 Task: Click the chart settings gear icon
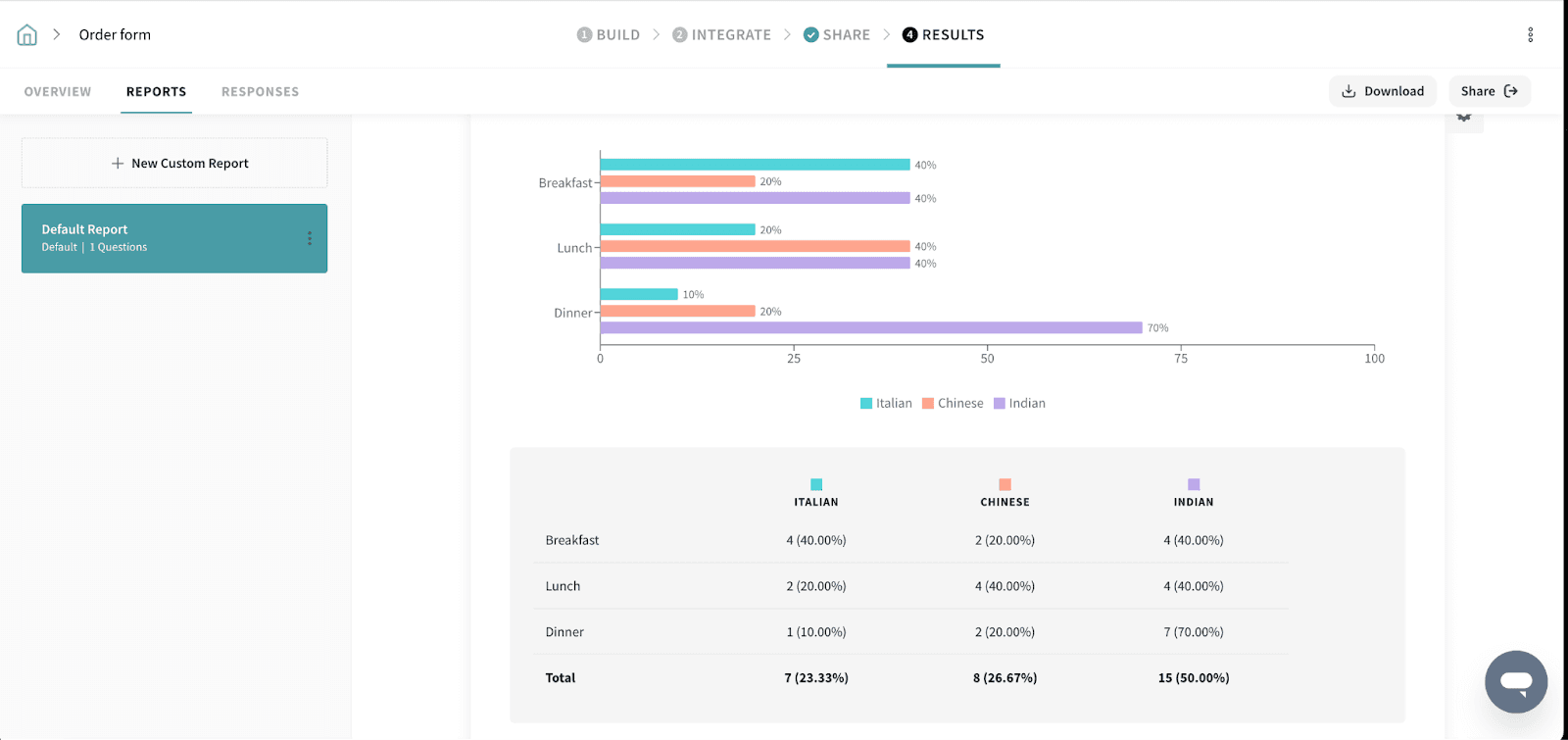pyautogui.click(x=1464, y=118)
